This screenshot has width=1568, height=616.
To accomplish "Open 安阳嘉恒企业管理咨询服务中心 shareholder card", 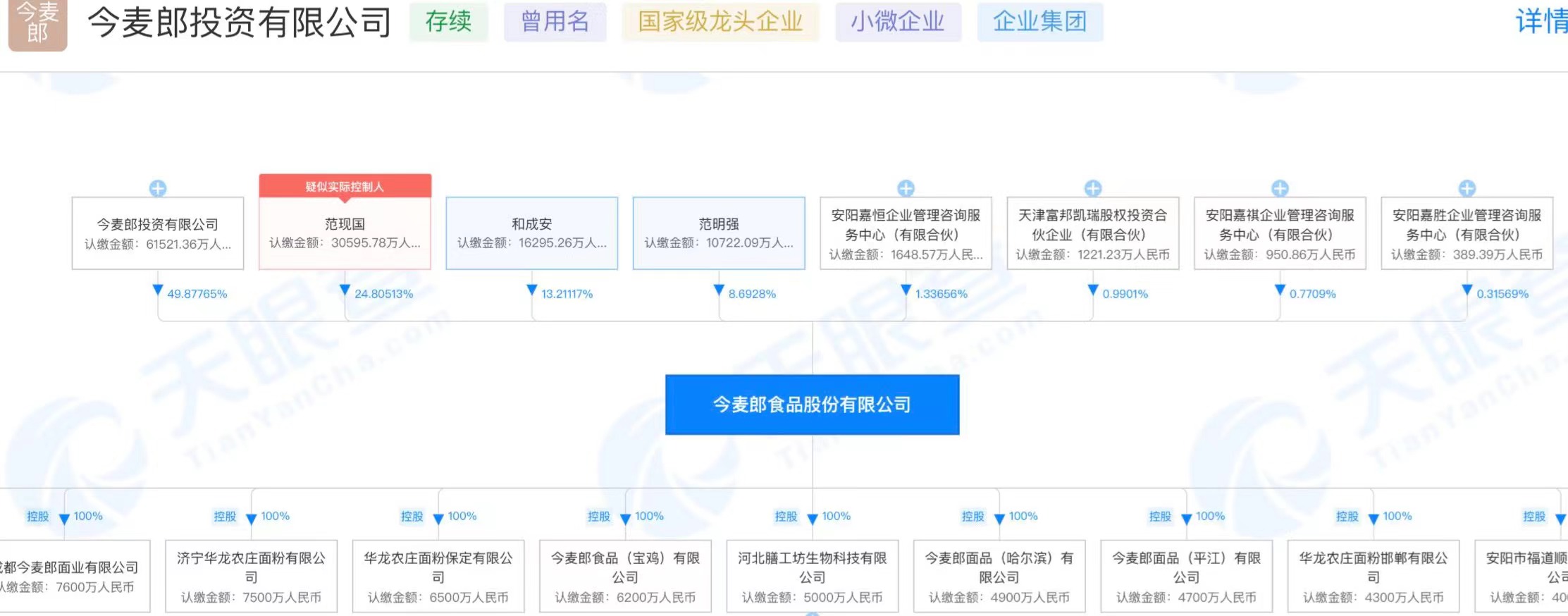I will (x=906, y=233).
